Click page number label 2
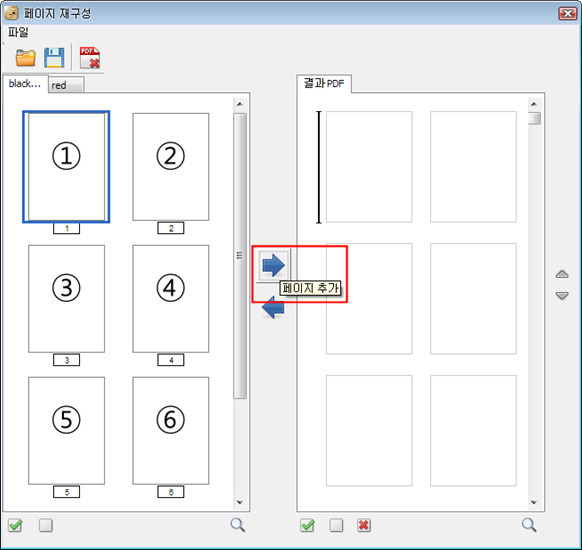This screenshot has height=550, width=582. pyautogui.click(x=171, y=228)
